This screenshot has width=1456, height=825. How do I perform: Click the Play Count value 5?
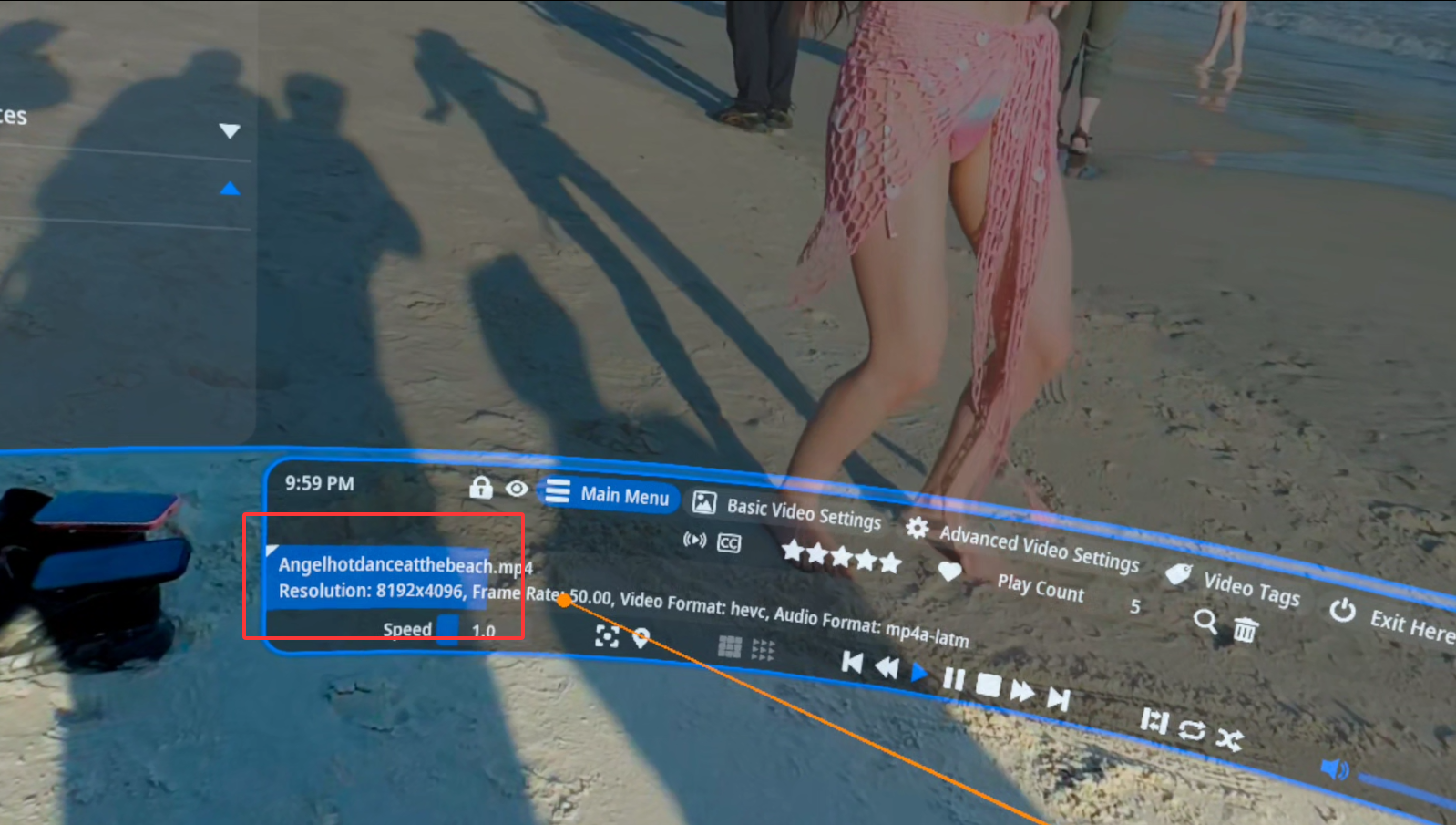click(1135, 606)
